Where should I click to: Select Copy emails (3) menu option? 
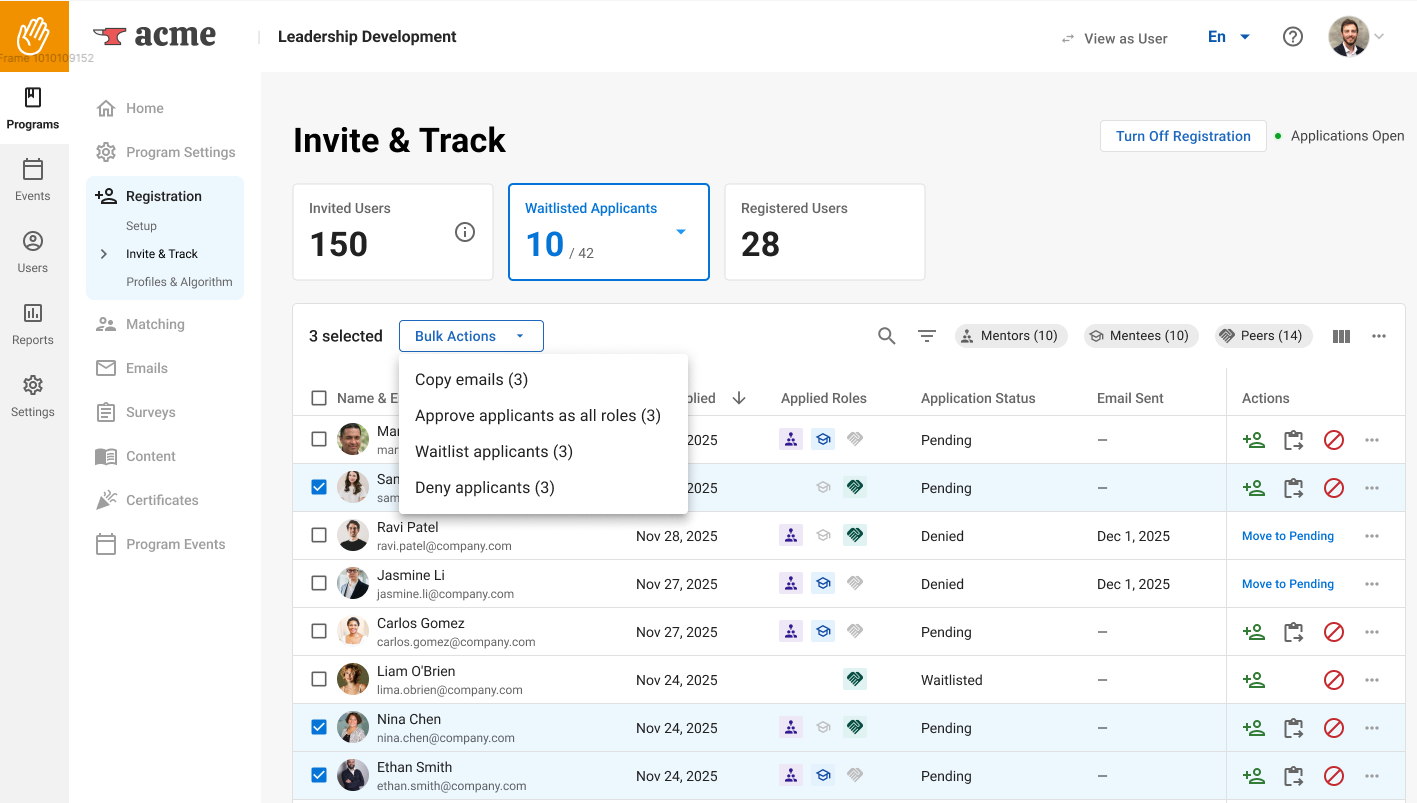[x=471, y=380]
